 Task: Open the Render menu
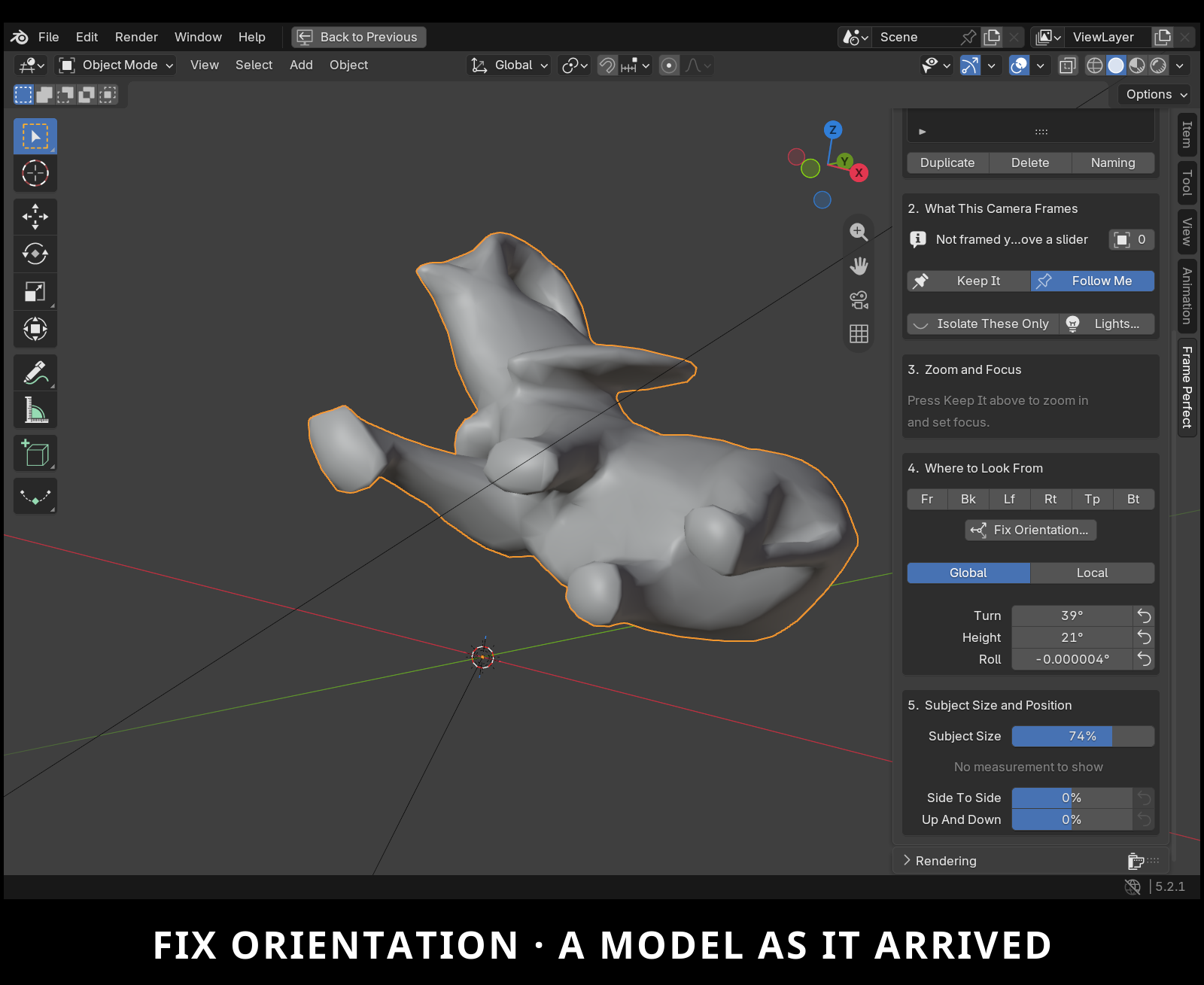click(136, 37)
